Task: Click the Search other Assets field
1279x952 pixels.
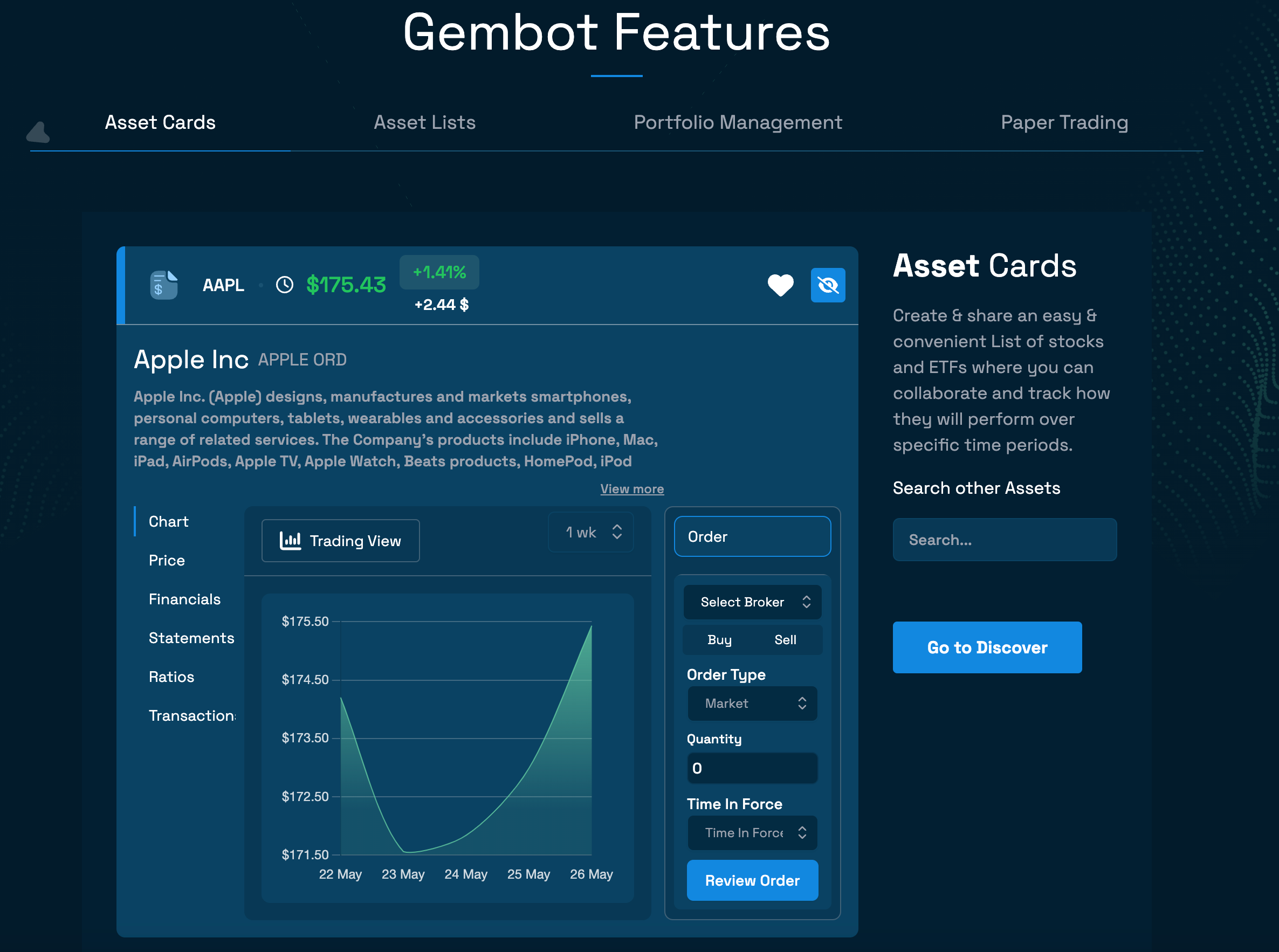Action: coord(1005,540)
